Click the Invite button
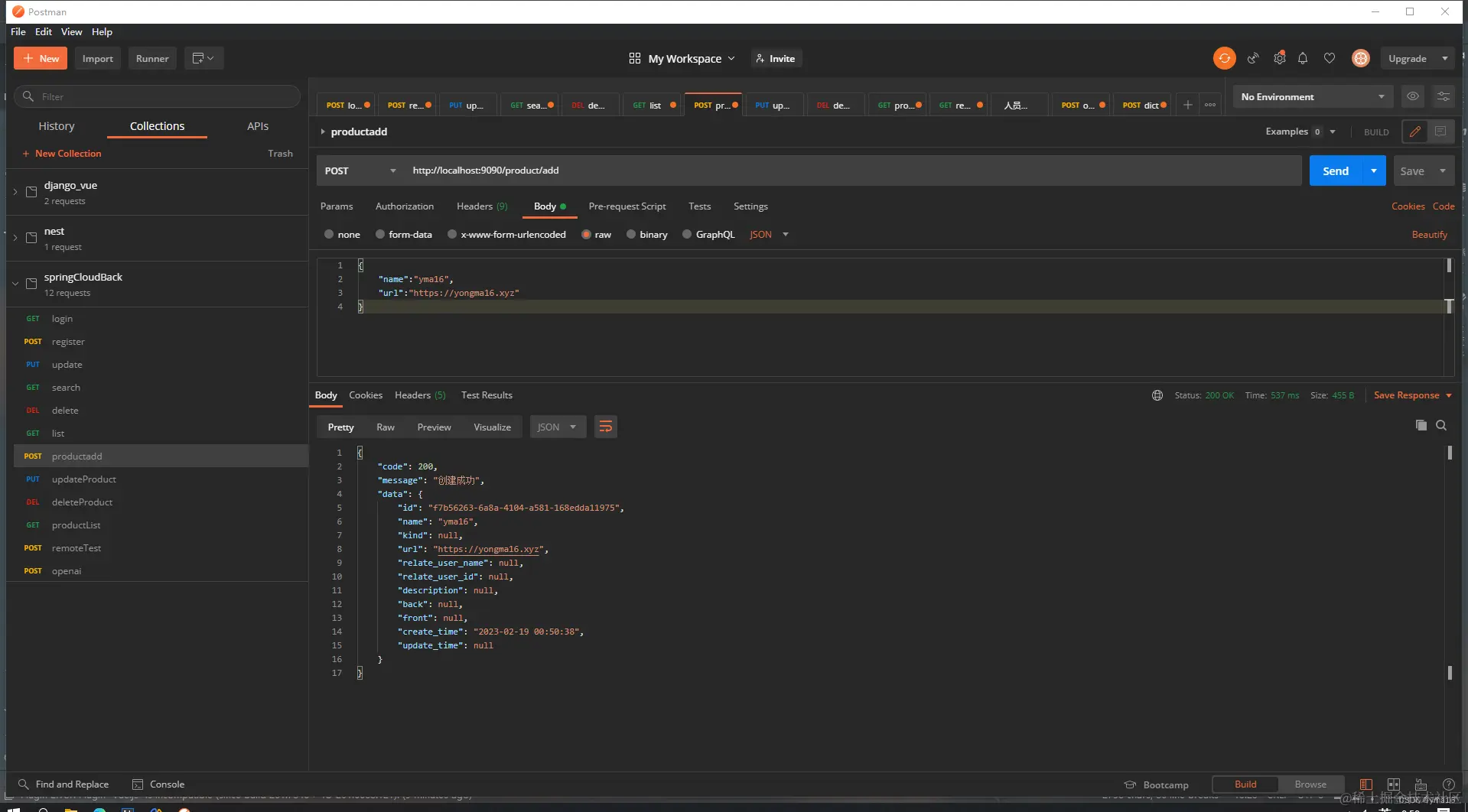This screenshot has width=1468, height=812. 776,58
